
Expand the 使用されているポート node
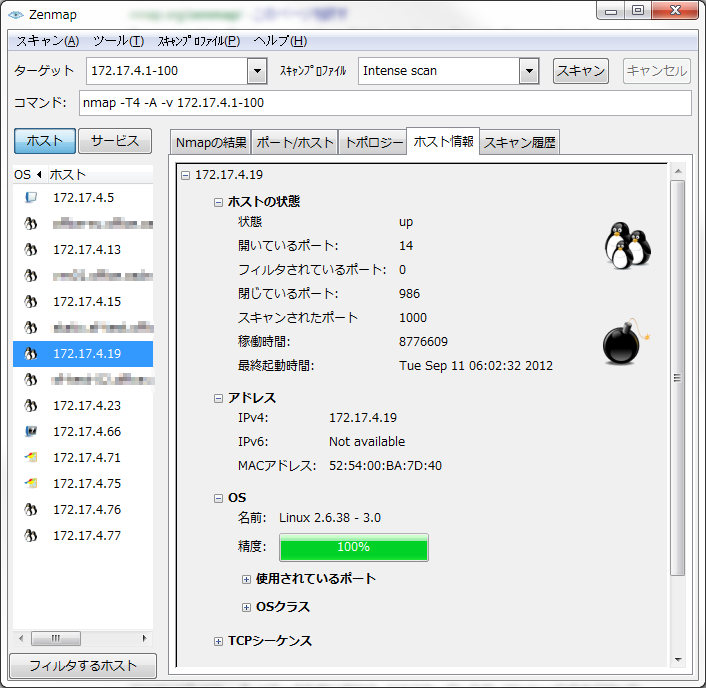(x=246, y=579)
